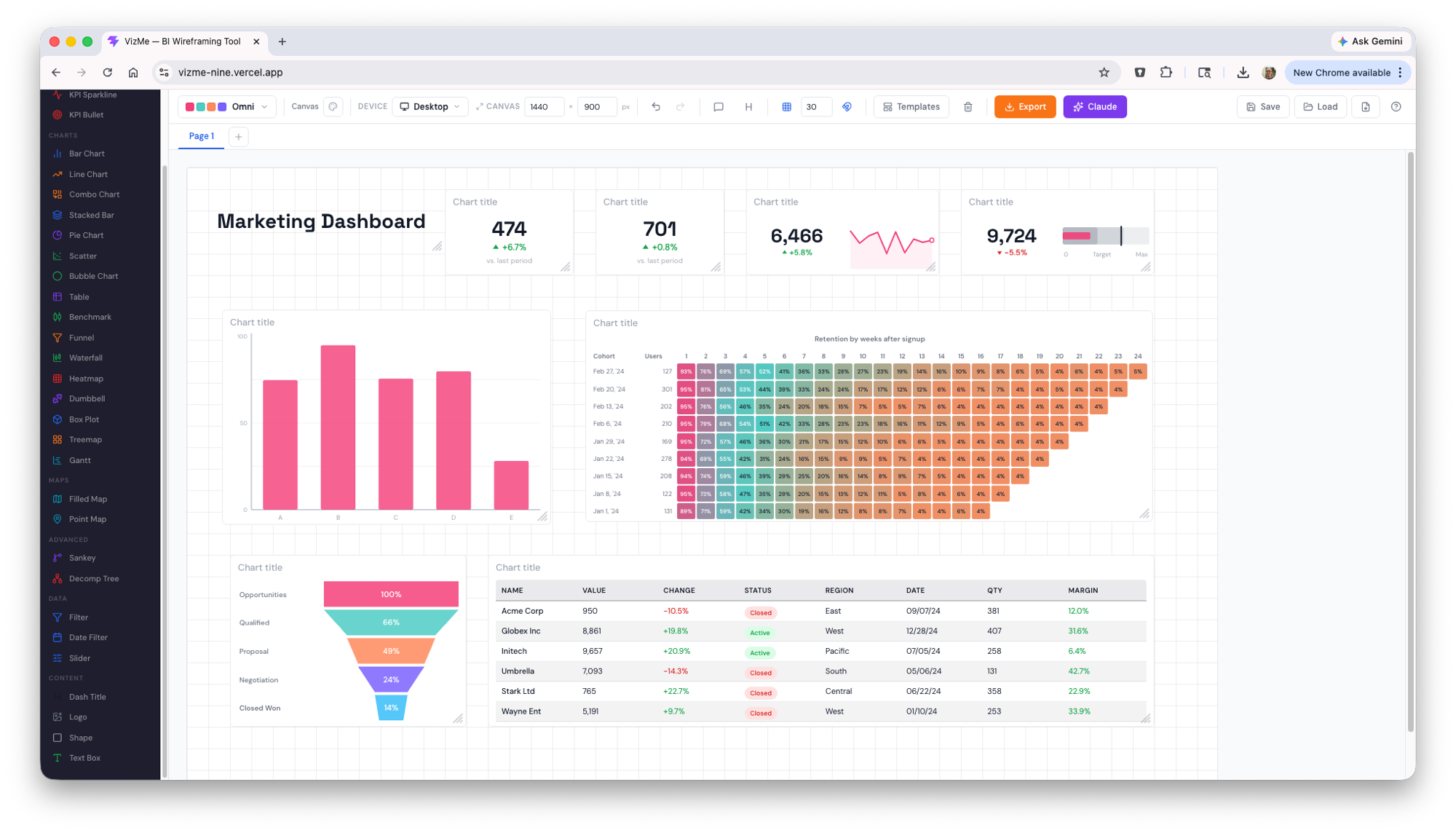Click the orange Export button
Image resolution: width=1456 pixels, height=833 pixels.
[1025, 107]
